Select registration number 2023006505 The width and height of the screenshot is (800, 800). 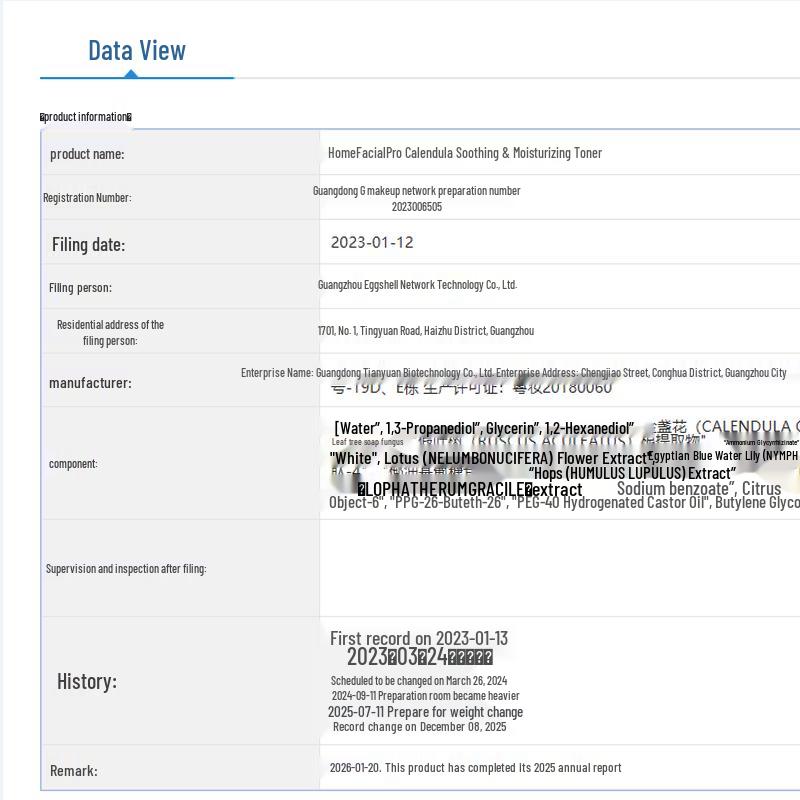[417, 207]
